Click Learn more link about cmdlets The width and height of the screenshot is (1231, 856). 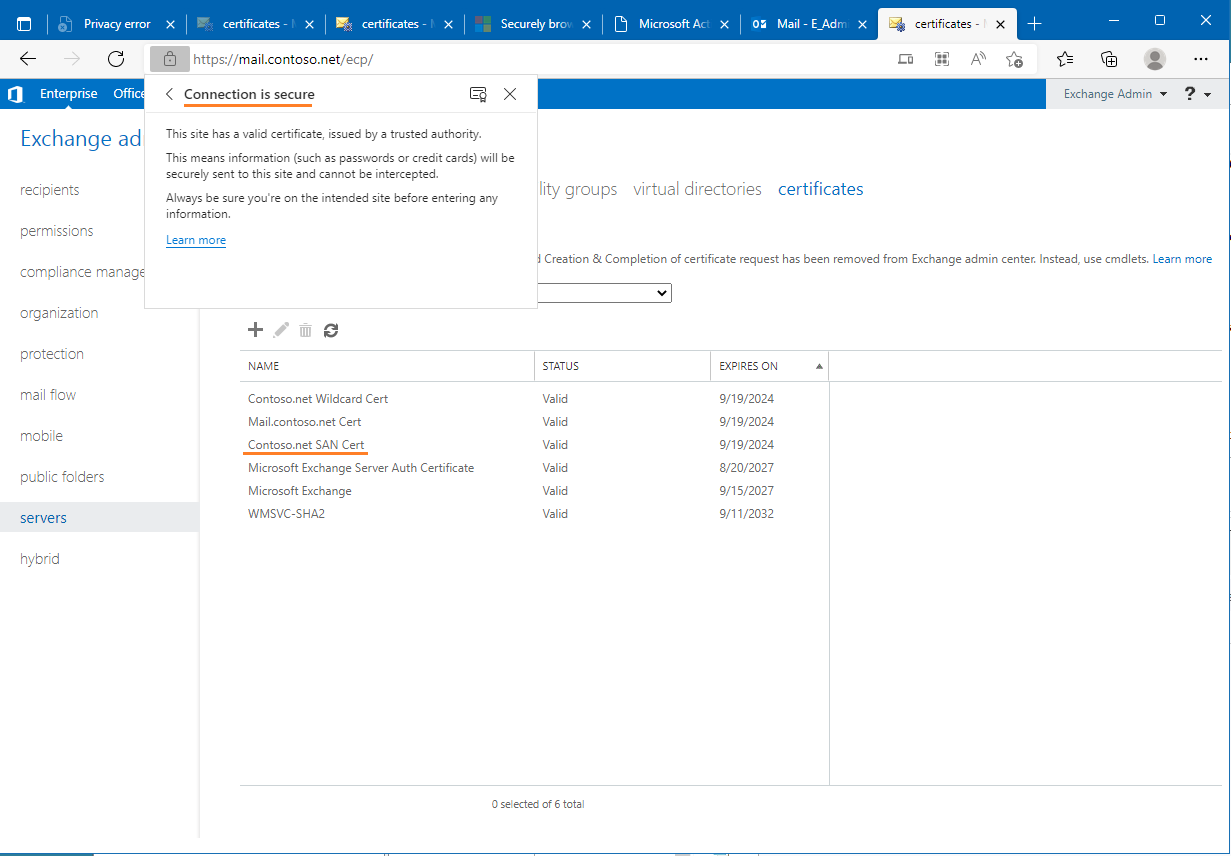1182,259
